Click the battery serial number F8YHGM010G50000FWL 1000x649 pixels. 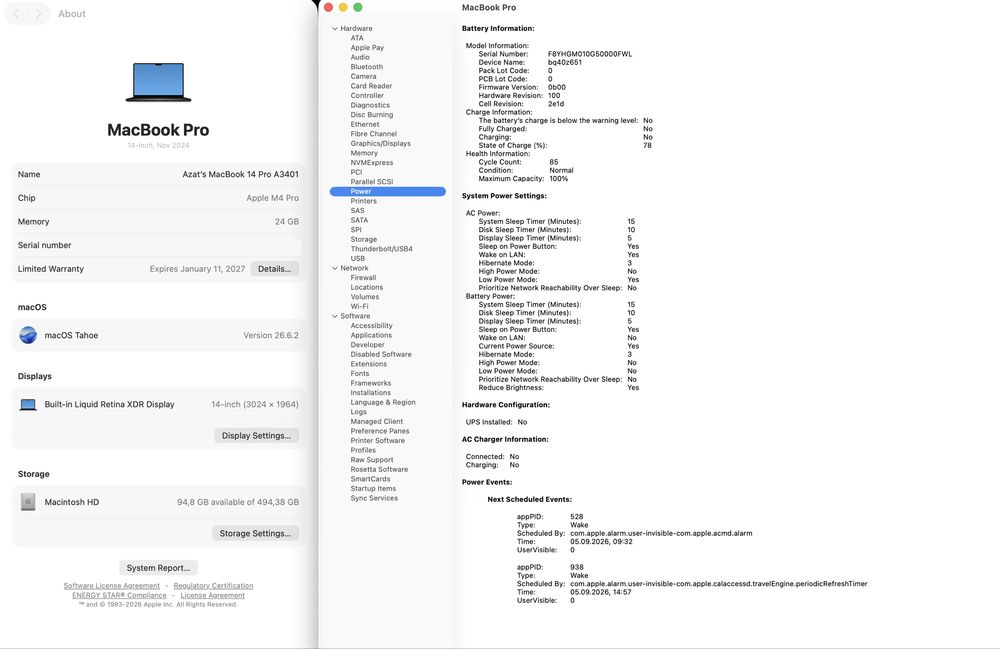[589, 54]
